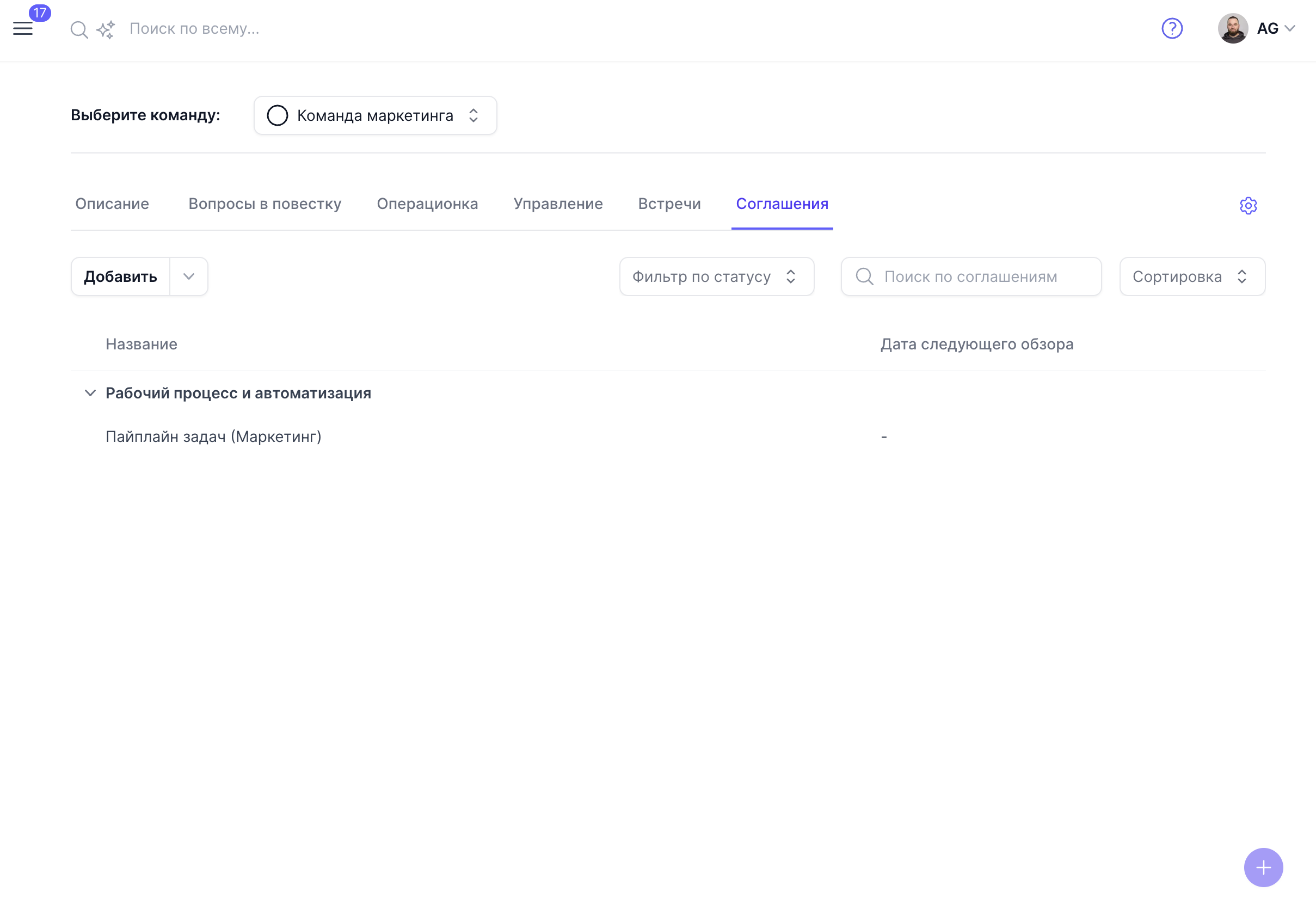Open the AG account menu chevron
This screenshot has width=1316, height=898.
pos(1292,28)
